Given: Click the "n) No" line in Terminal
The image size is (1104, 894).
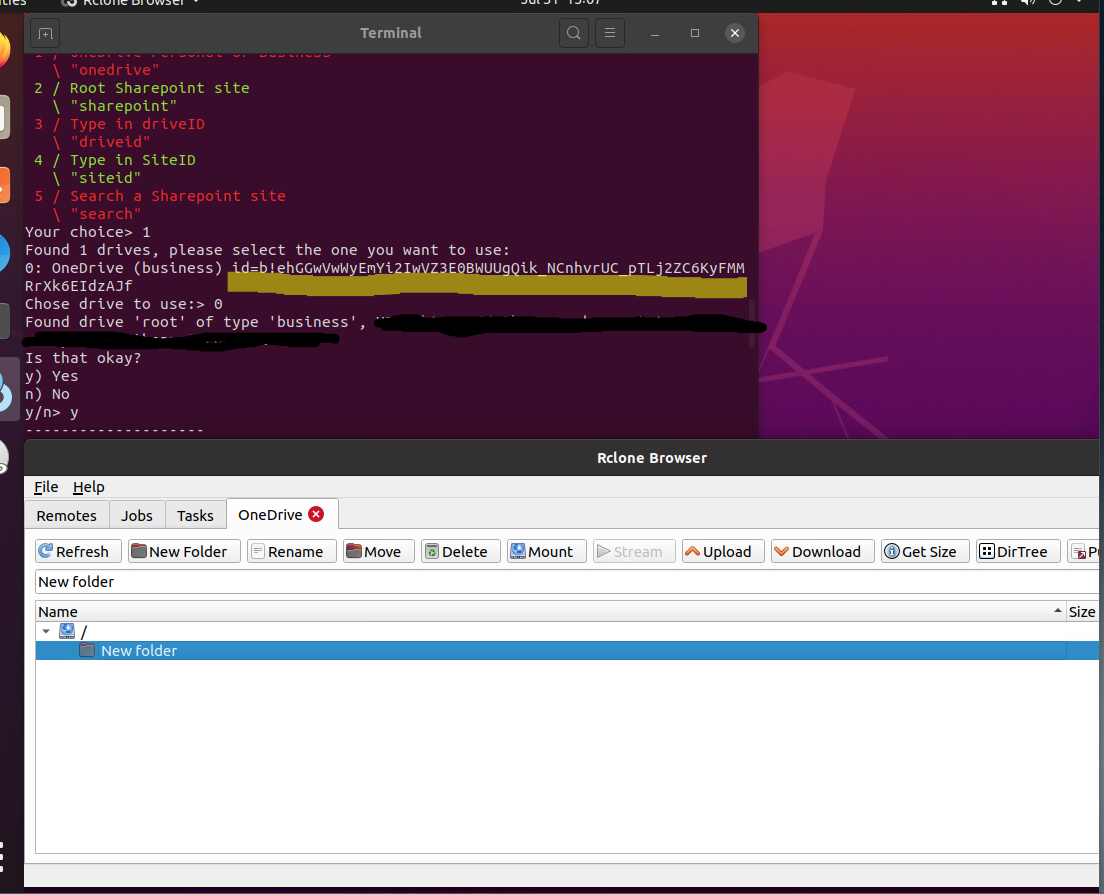Looking at the screenshot, I should (47, 394).
